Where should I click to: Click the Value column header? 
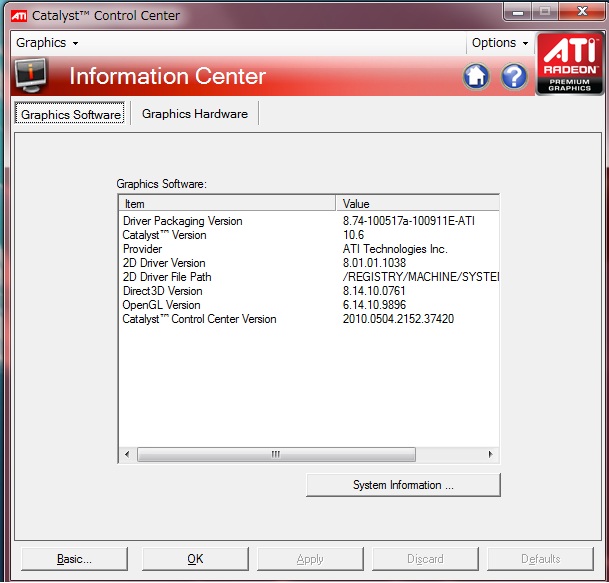pyautogui.click(x=417, y=203)
